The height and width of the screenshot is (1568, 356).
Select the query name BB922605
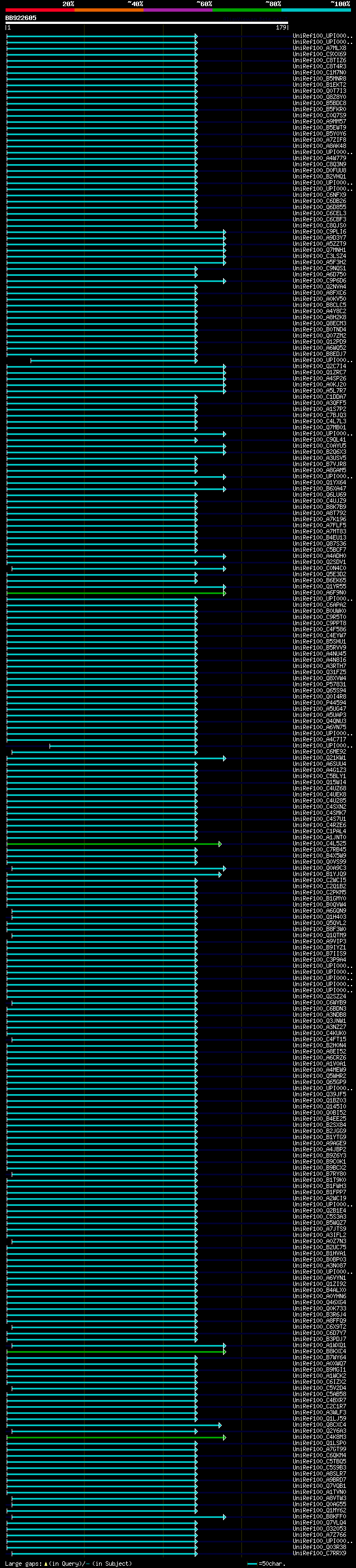click(x=21, y=18)
